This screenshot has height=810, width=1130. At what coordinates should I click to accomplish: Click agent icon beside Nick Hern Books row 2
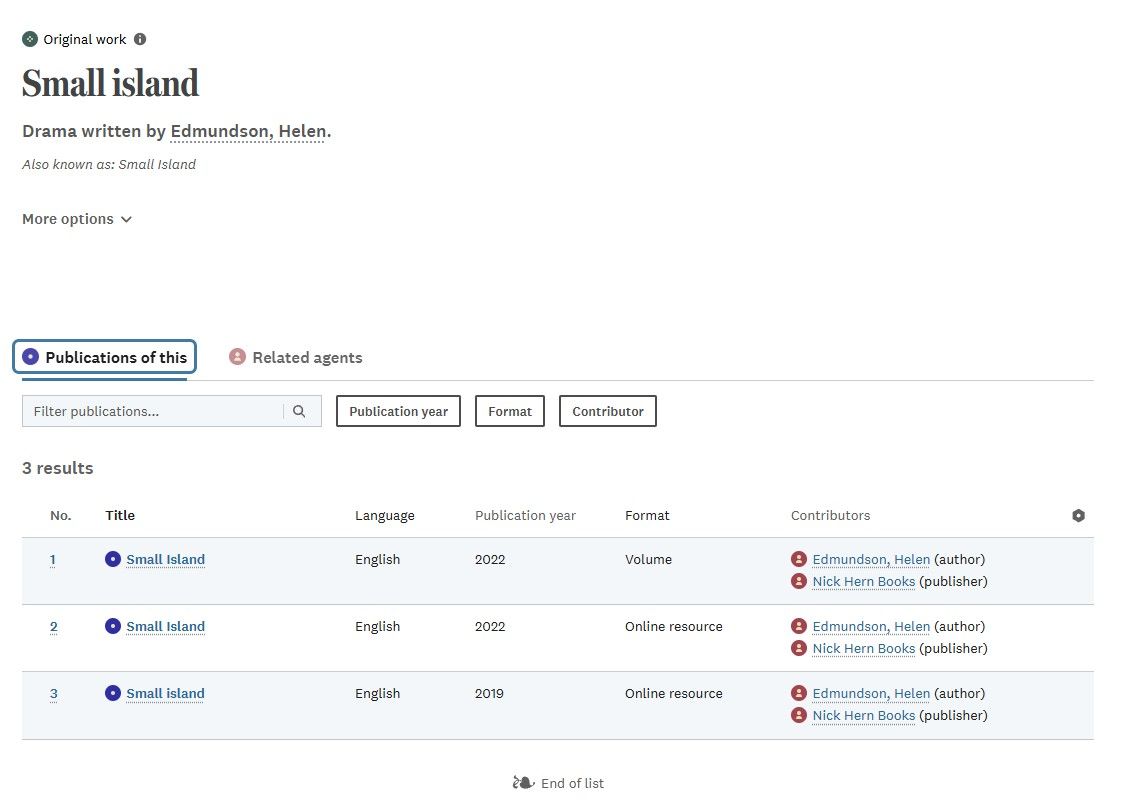pos(798,648)
